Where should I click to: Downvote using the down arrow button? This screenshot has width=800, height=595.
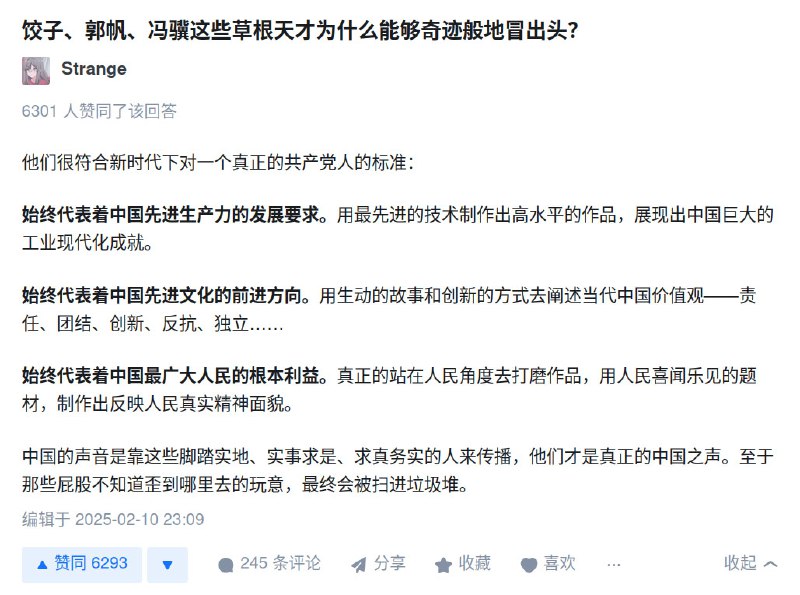[x=167, y=564]
